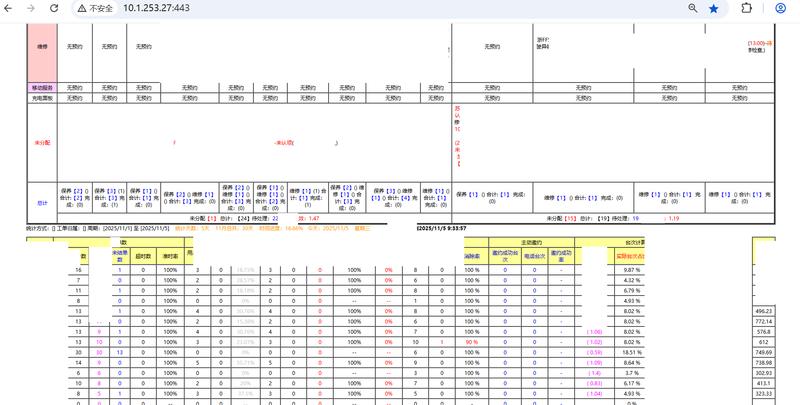Click the red 90 % elimination rate cell
This screenshot has height=405, width=800.
471,342
